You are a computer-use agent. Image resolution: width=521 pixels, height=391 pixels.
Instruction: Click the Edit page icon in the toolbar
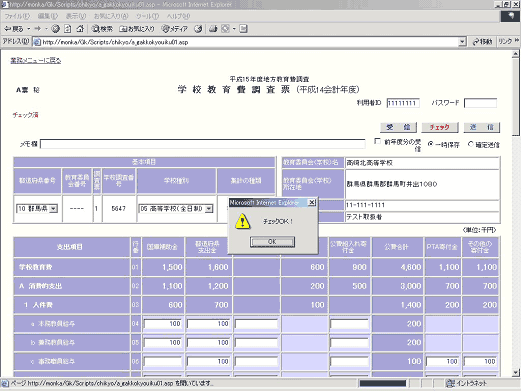point(244,29)
